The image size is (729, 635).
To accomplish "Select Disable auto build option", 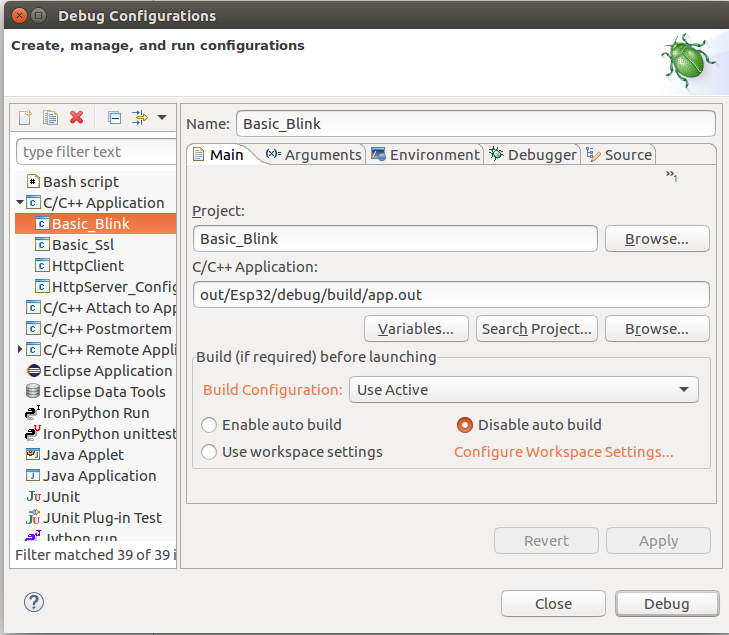I will point(465,425).
